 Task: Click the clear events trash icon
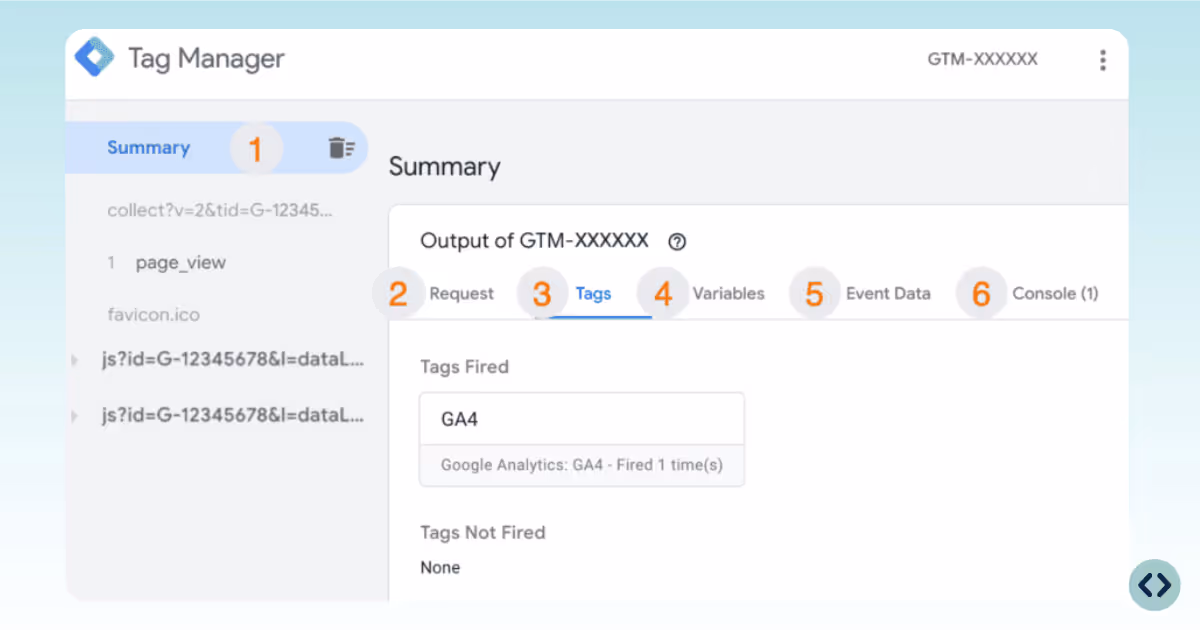click(x=341, y=148)
